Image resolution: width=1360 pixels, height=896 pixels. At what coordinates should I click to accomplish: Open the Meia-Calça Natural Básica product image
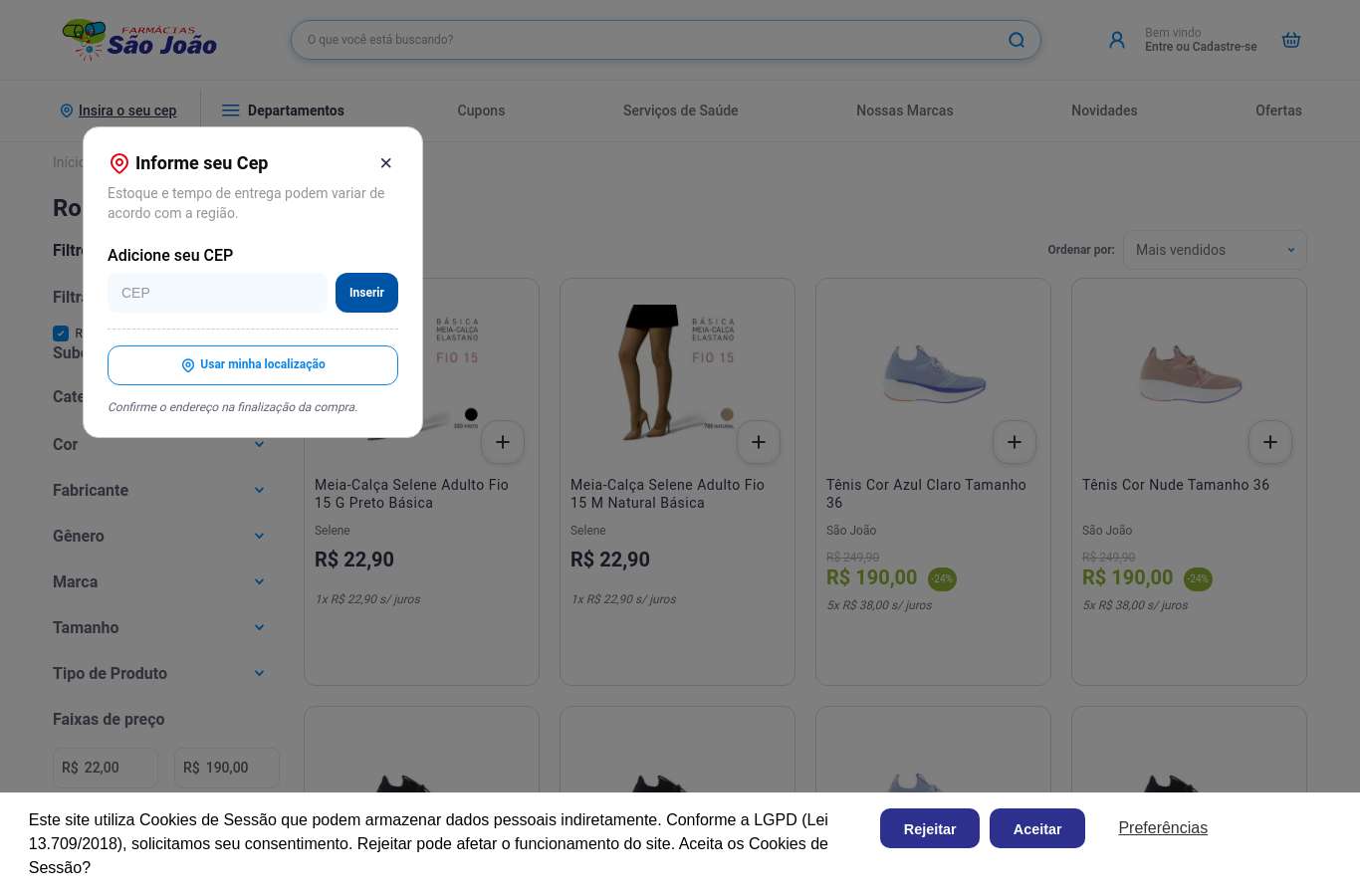tap(677, 372)
